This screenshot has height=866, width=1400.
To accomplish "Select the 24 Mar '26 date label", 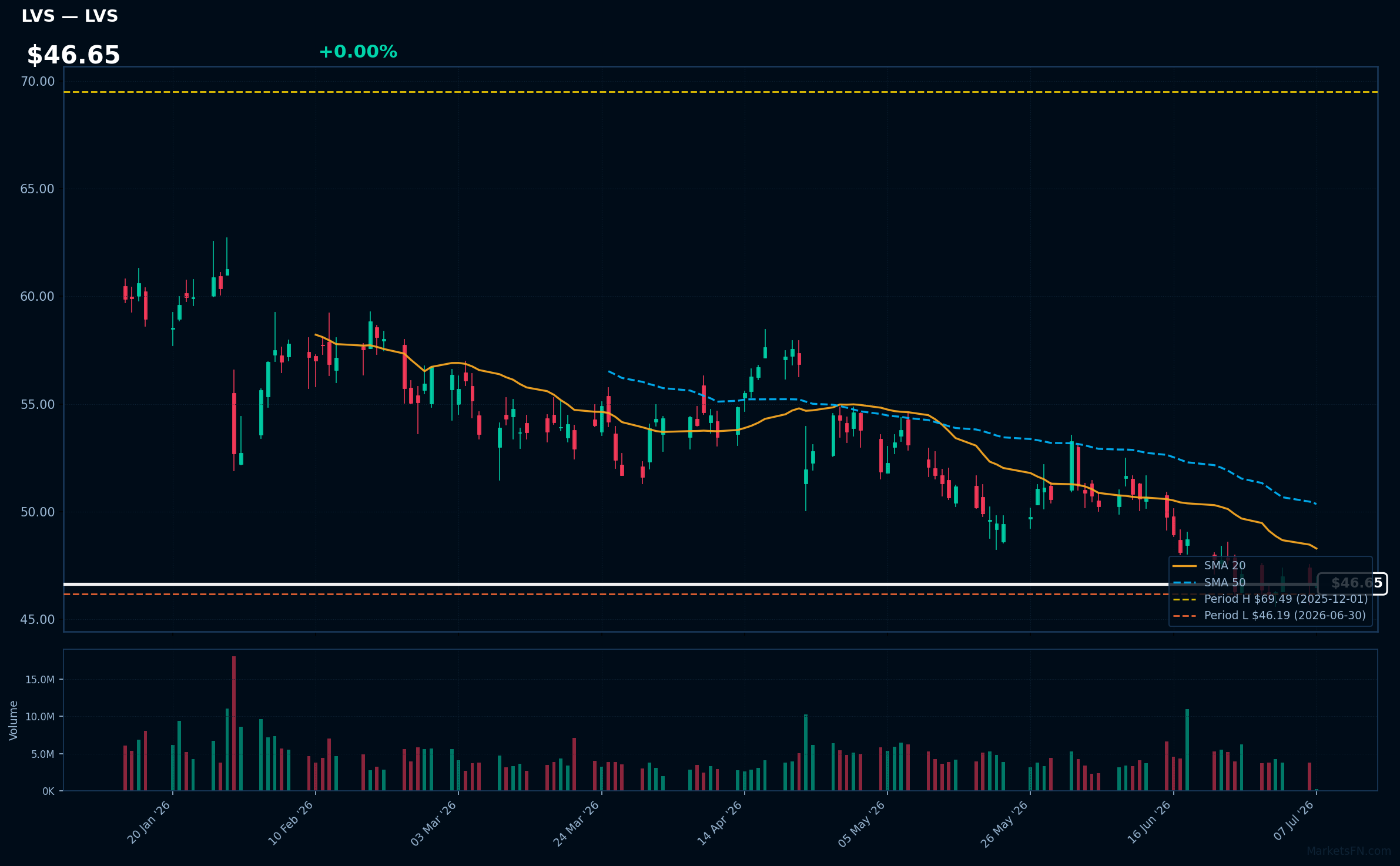I will [x=577, y=823].
